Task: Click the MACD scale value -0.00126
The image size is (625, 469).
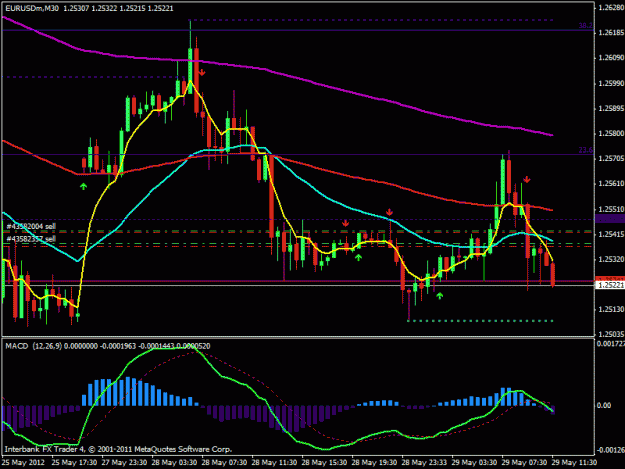Action: (x=610, y=450)
